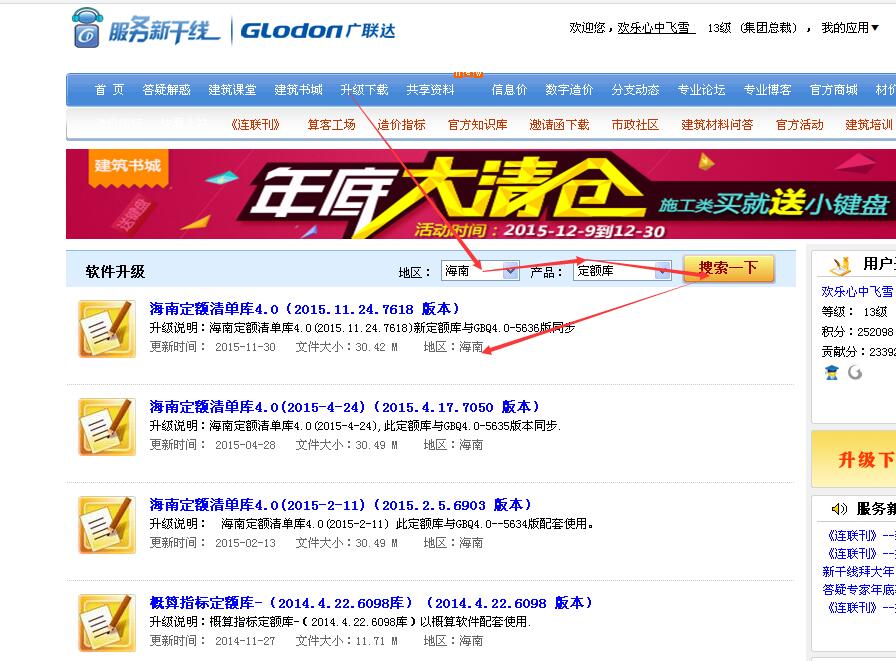This screenshot has height=661, width=896.
Task: Click 积分：252098 in user panel
Action: click(857, 331)
